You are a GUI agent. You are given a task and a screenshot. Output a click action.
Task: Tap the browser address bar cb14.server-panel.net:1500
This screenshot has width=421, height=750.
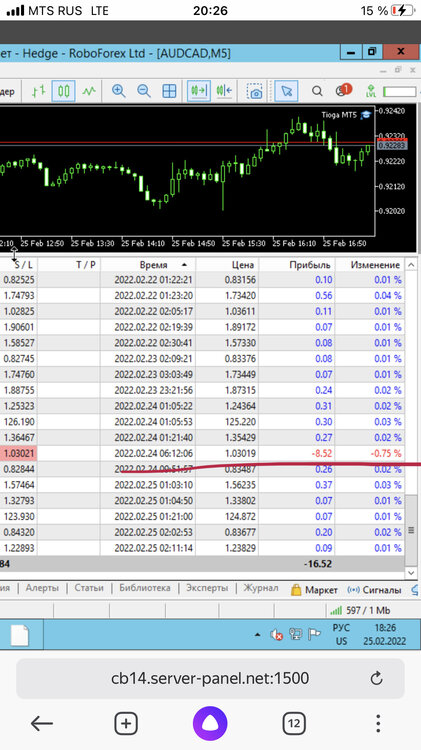coord(210,678)
